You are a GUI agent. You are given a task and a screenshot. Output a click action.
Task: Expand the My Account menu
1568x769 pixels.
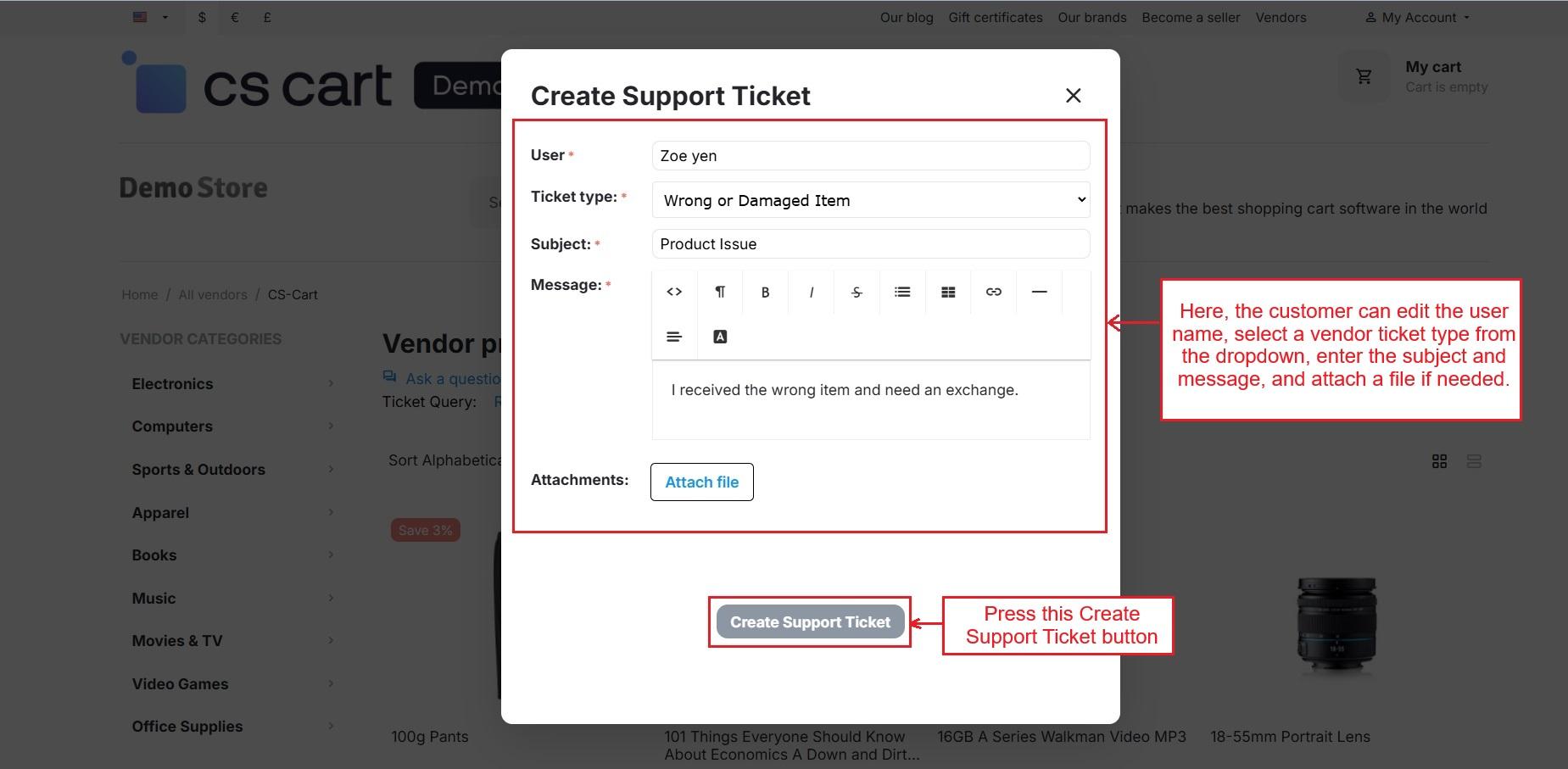click(1417, 17)
